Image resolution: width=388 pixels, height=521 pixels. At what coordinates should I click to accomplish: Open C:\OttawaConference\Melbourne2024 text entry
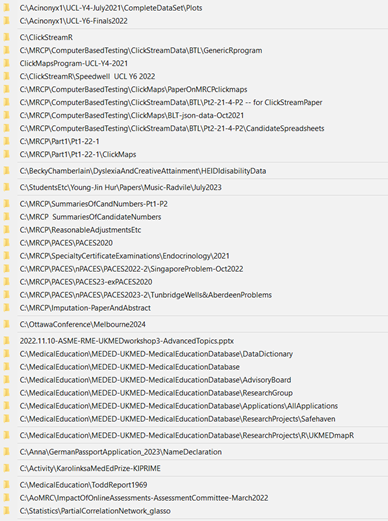tap(83, 324)
